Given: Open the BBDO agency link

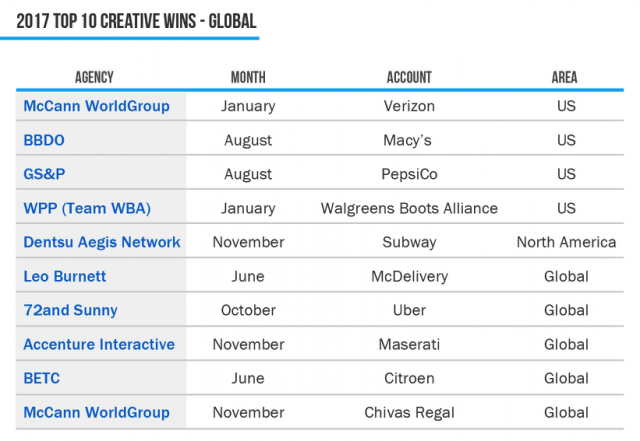Looking at the screenshot, I should 44,140.
